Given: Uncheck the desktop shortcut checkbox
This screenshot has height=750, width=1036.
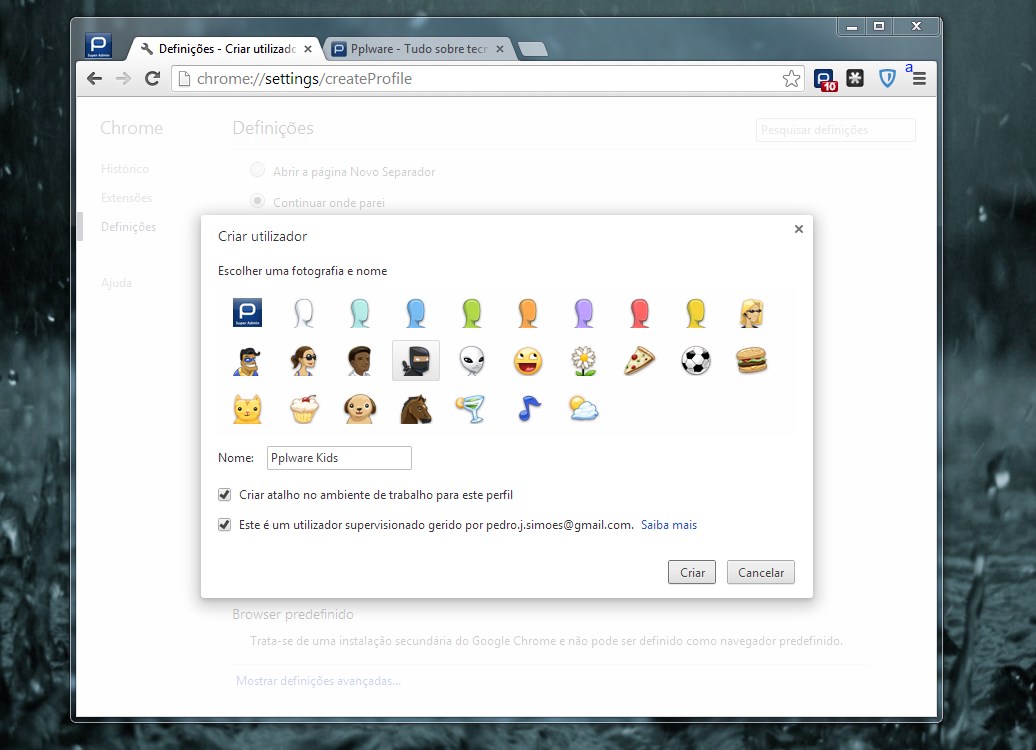Looking at the screenshot, I should pyautogui.click(x=225, y=494).
